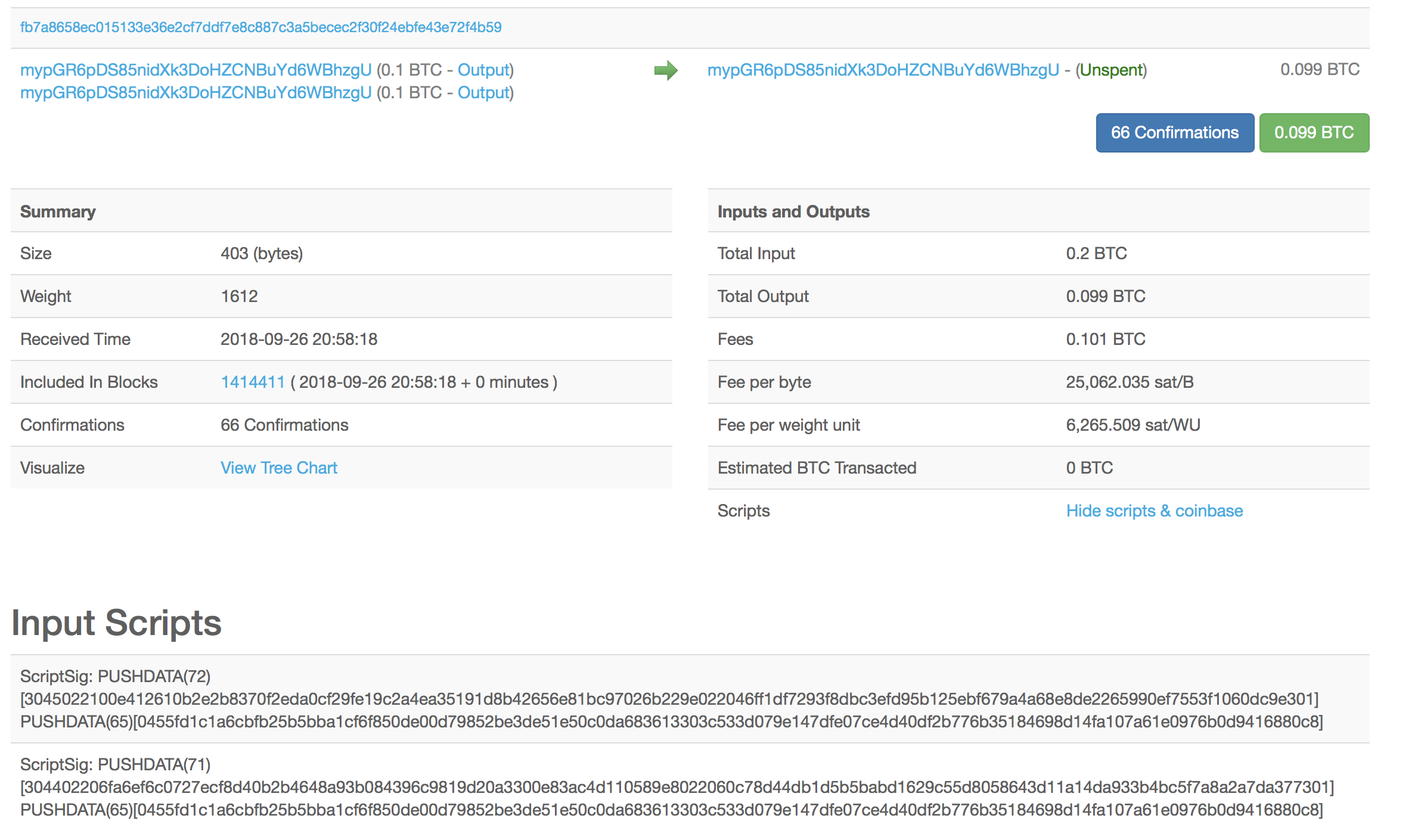Click the ScriptSig PUSHDATA(72) line
This screenshot has height=840, width=1421.
[115, 677]
